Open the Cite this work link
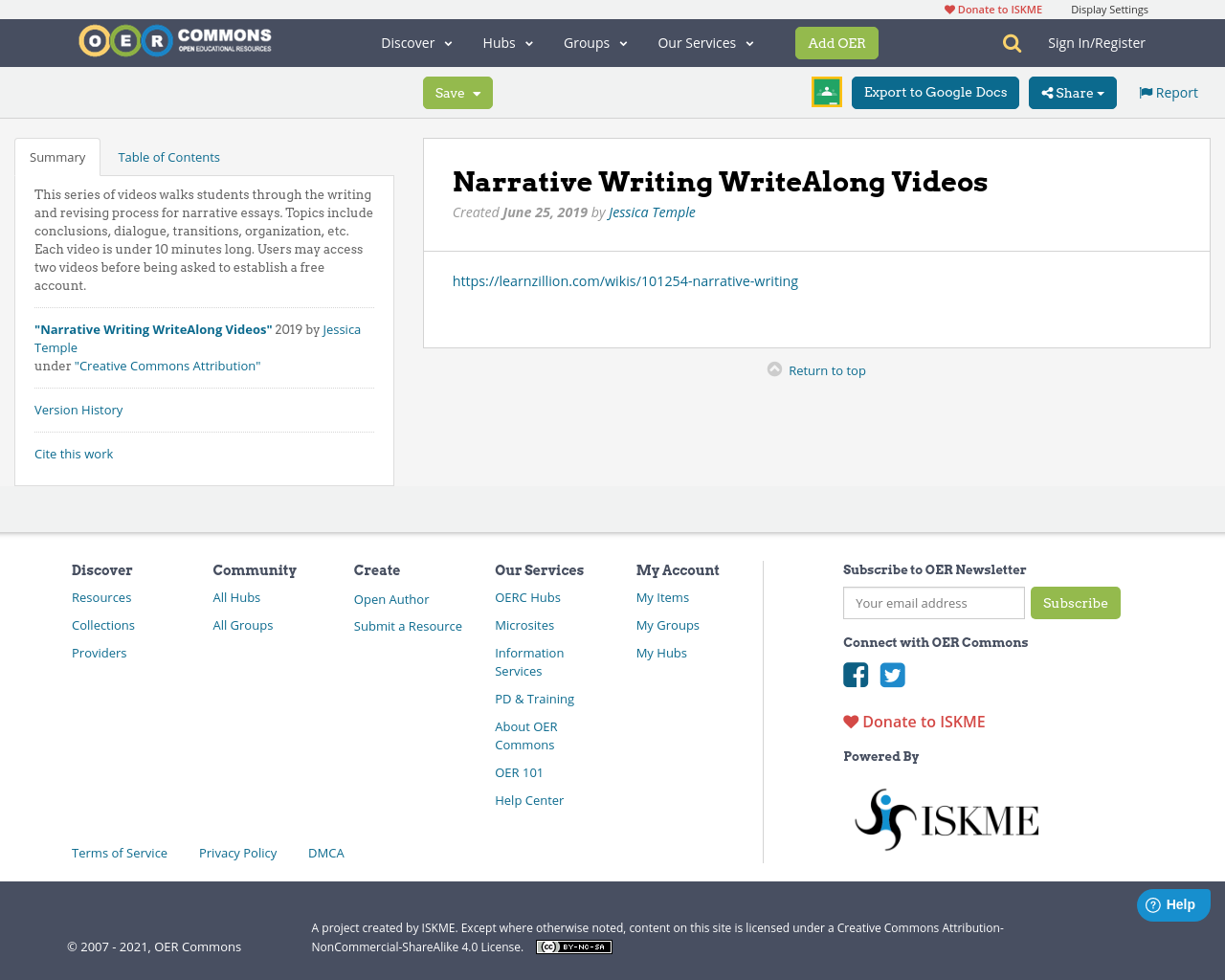The height and width of the screenshot is (980, 1225). point(74,453)
